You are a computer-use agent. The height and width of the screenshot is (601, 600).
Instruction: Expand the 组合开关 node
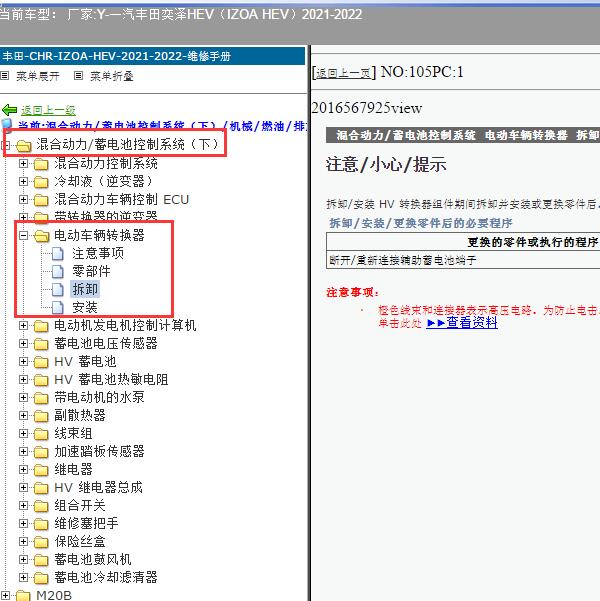[x=23, y=506]
